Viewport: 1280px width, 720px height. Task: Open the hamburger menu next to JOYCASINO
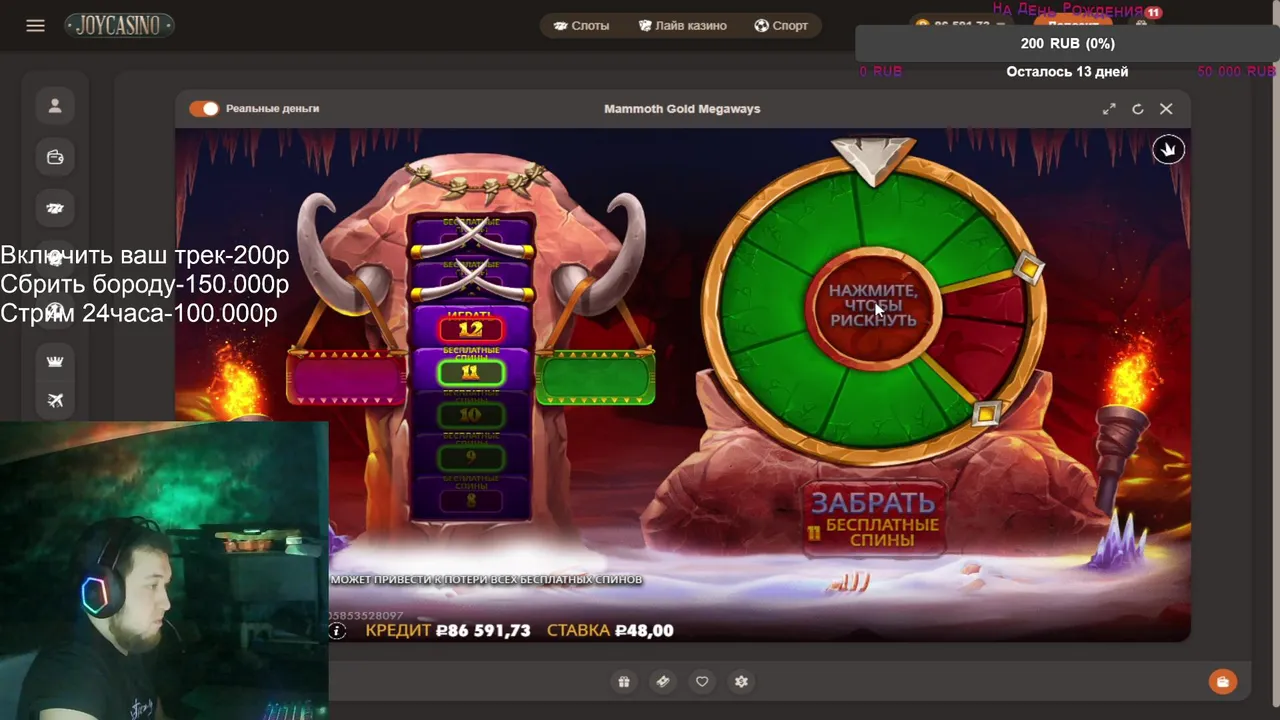tap(36, 26)
